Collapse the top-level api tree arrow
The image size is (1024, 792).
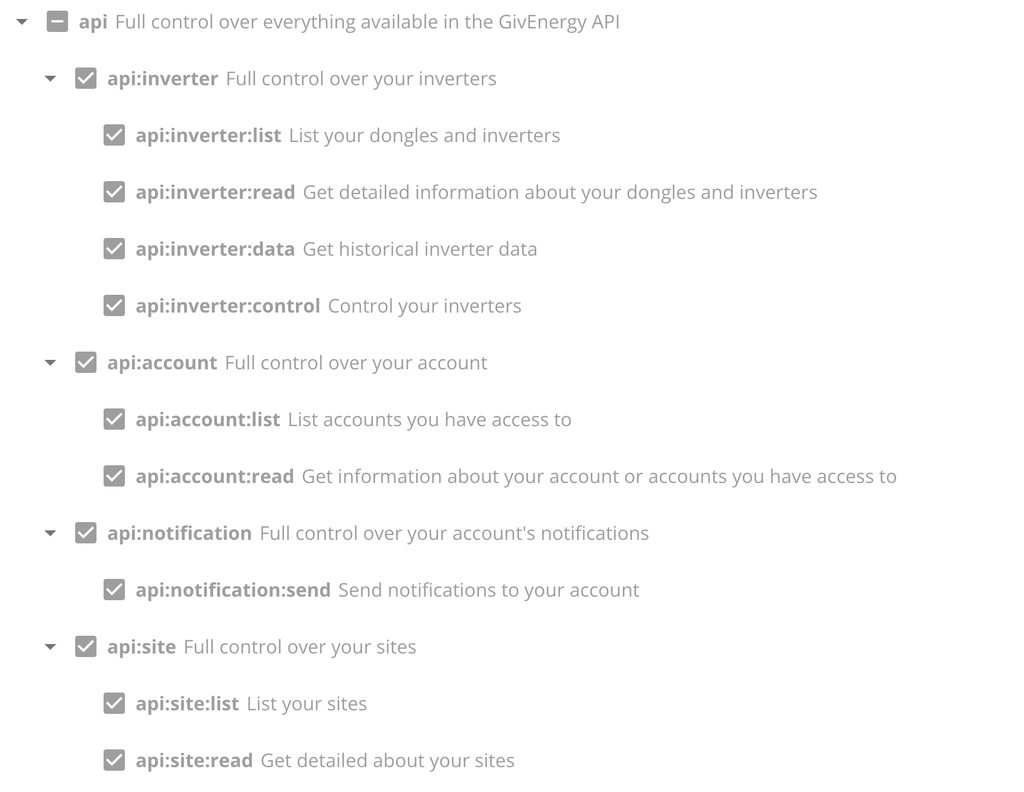[22, 21]
